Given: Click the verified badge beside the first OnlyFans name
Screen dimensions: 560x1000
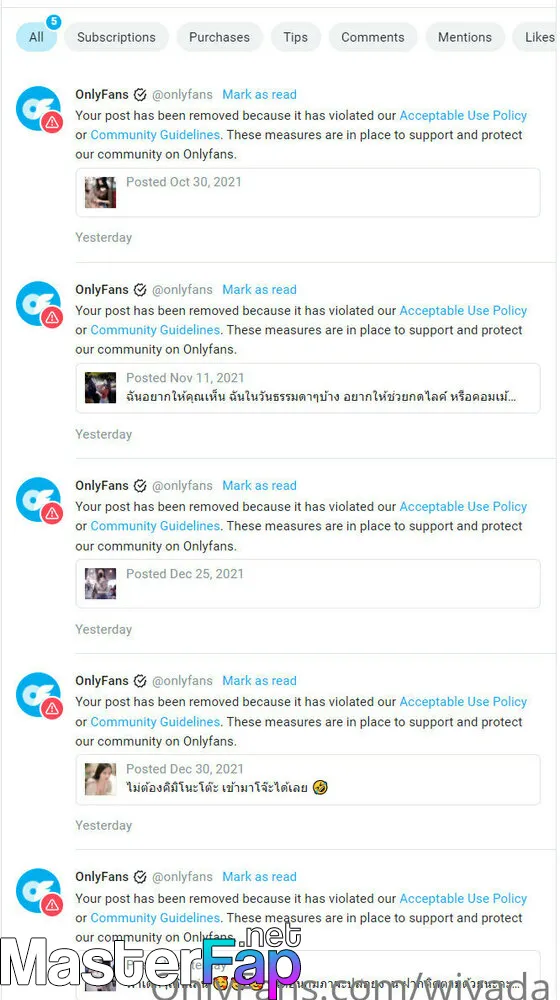Looking at the screenshot, I should 140,95.
